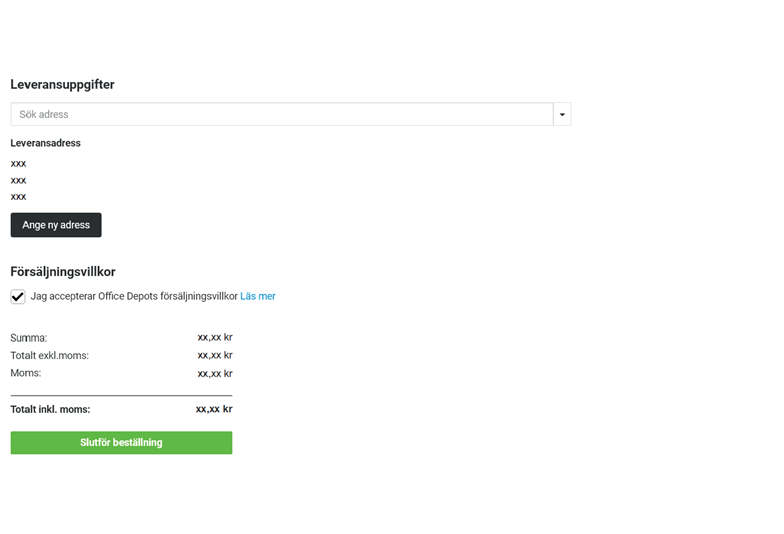Click the Totalt exkl.moms label
This screenshot has height=534, width=784.
point(49,355)
